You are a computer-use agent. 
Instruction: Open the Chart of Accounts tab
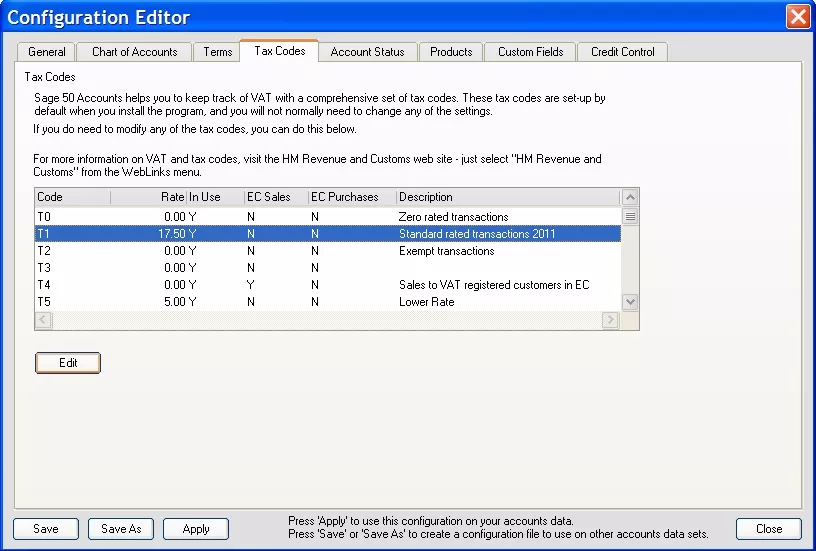134,52
